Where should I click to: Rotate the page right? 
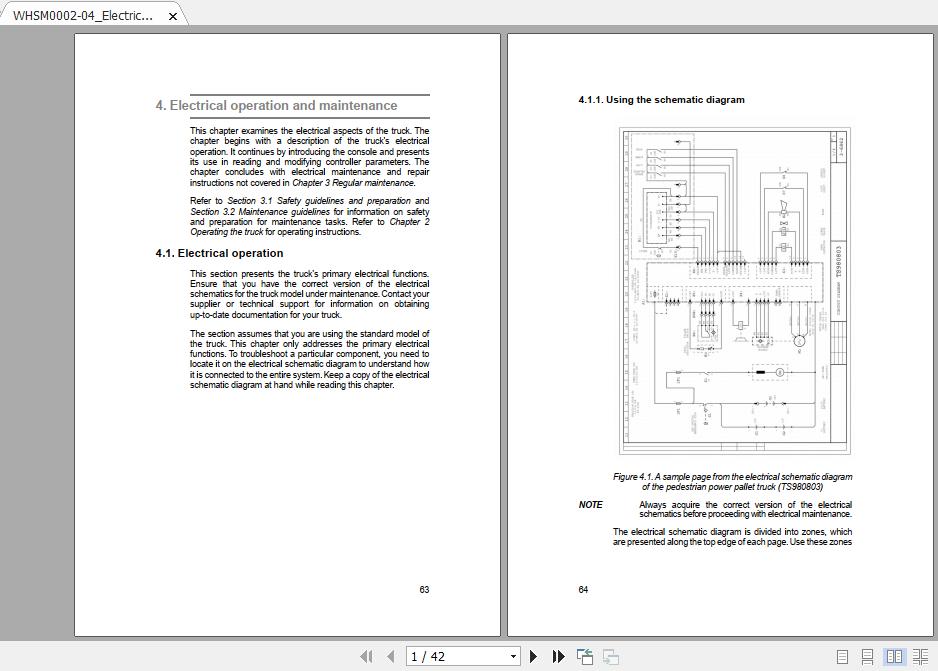pos(610,657)
